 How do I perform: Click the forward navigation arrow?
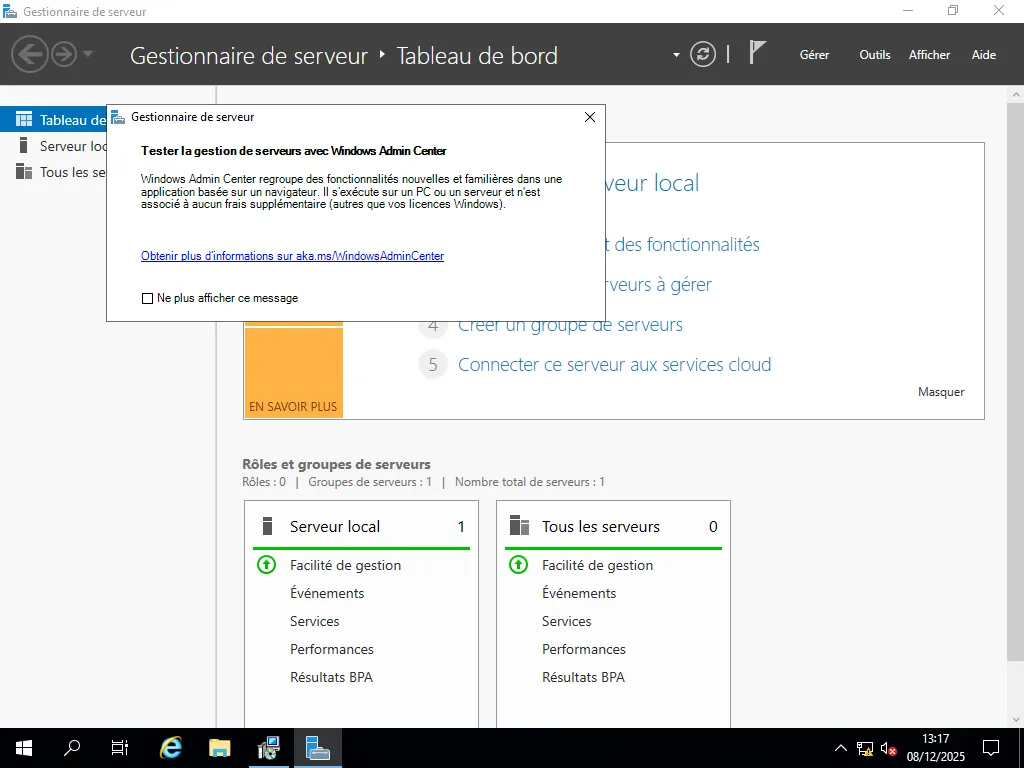click(x=64, y=54)
